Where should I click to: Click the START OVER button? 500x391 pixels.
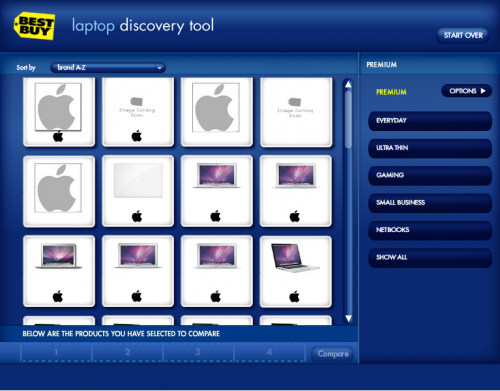click(463, 35)
